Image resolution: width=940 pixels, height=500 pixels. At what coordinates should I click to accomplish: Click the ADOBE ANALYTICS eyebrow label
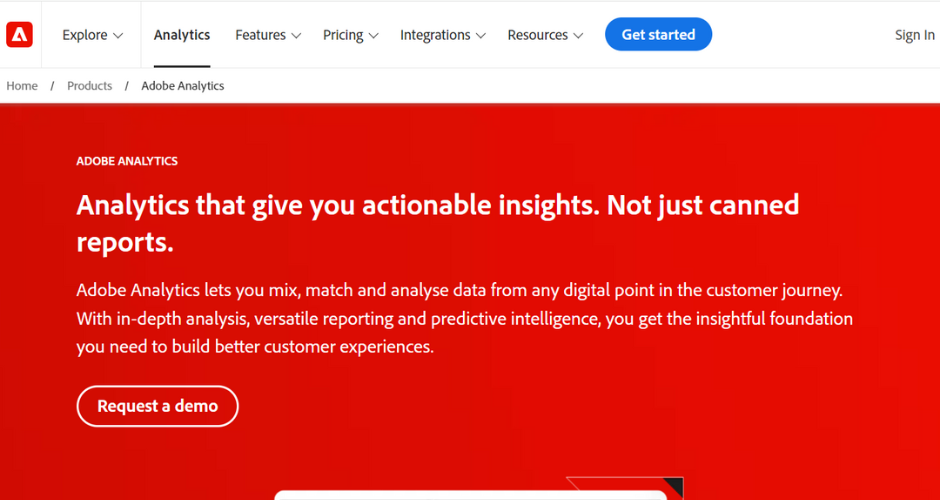click(127, 161)
